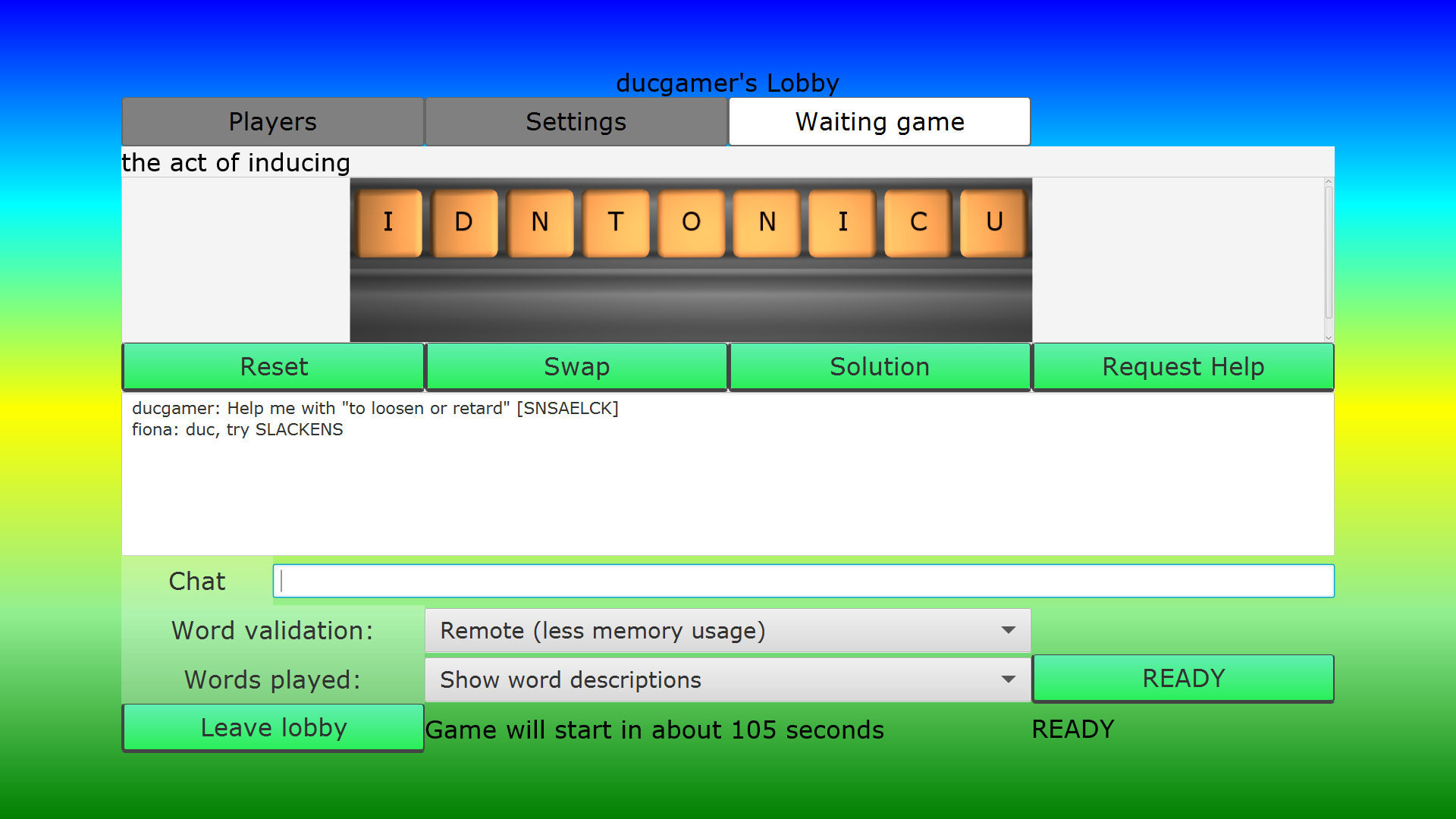Select the D letter tile

(465, 222)
